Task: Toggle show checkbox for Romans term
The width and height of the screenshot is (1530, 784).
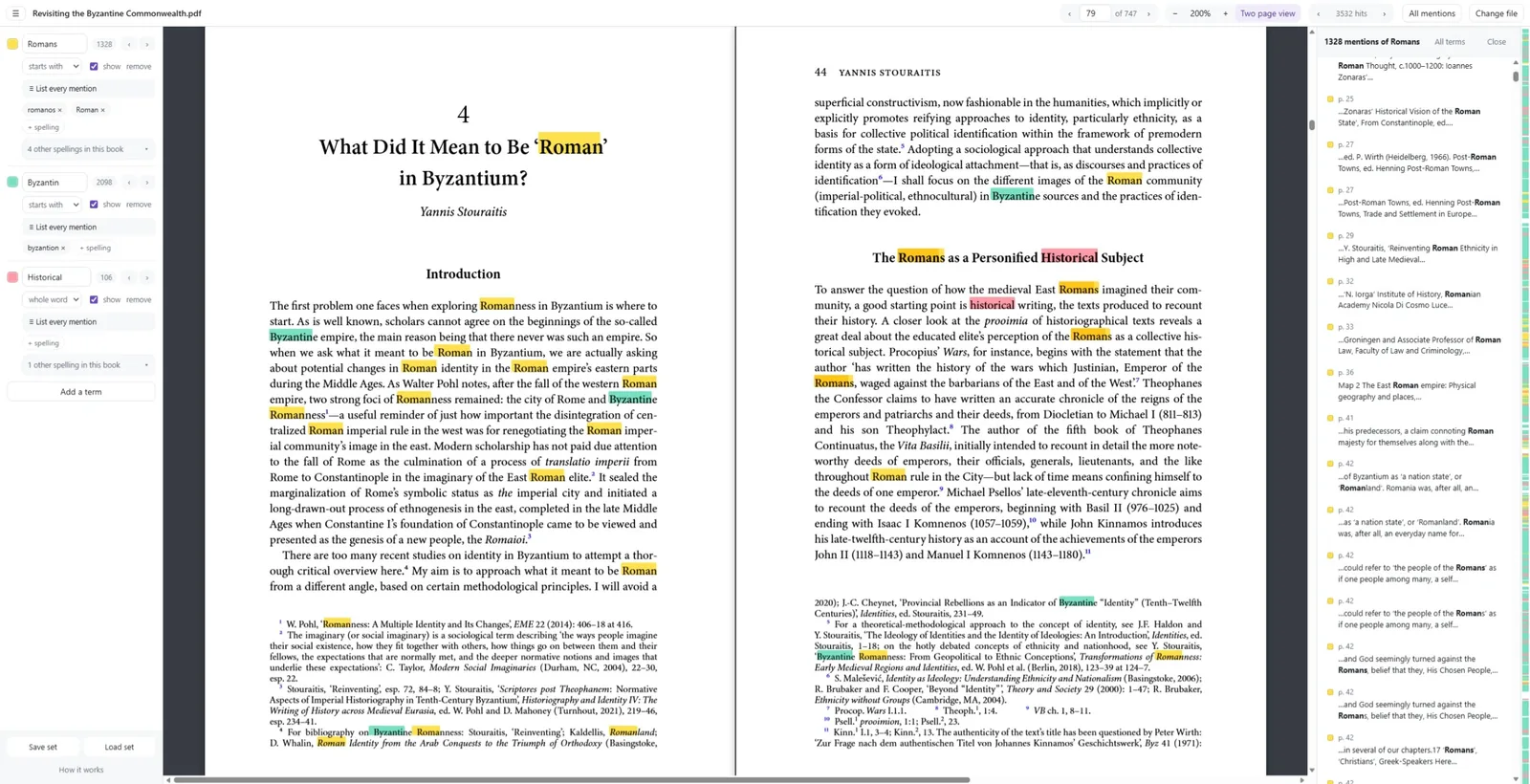Action: pos(94,66)
